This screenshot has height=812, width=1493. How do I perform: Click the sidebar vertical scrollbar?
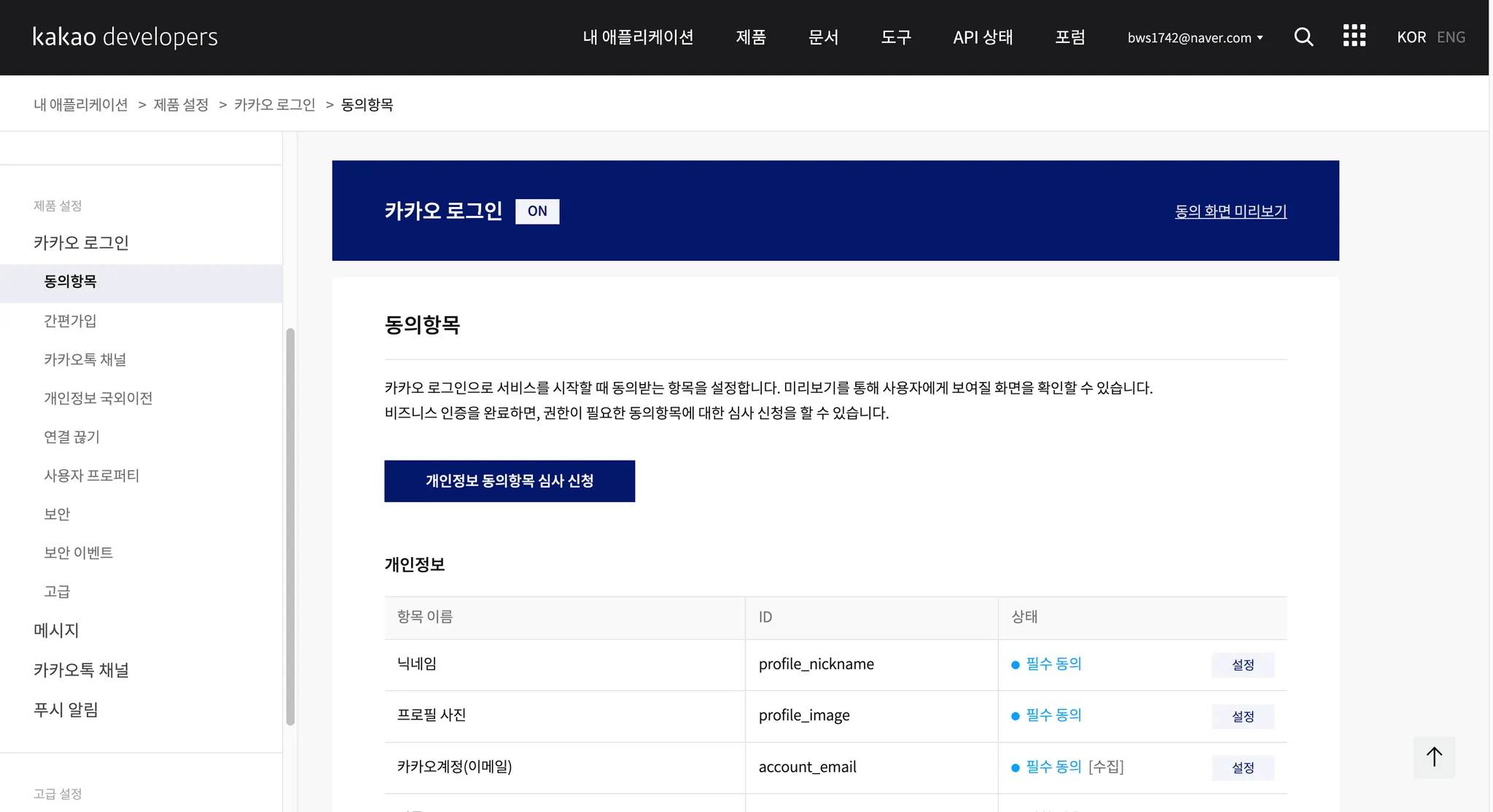(290, 525)
